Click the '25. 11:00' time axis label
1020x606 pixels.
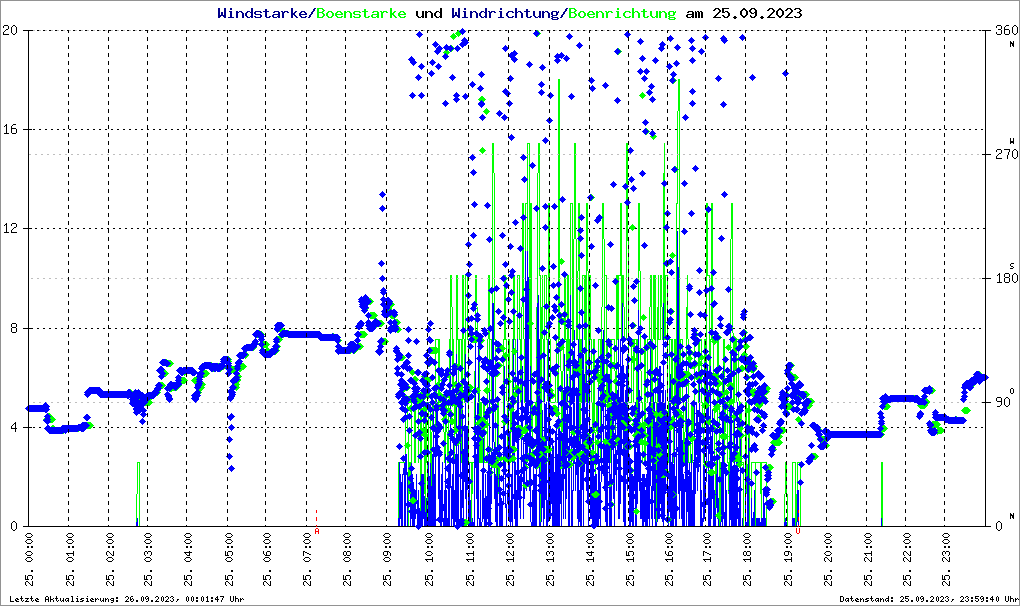point(469,560)
